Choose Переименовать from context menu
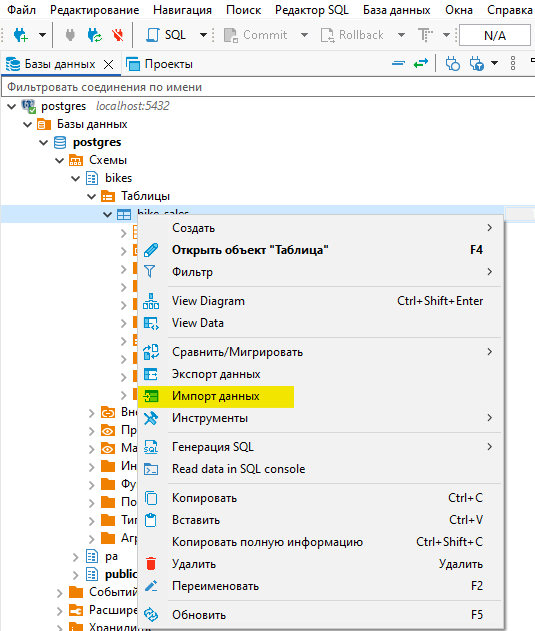The height and width of the screenshot is (631, 535). pos(320,586)
